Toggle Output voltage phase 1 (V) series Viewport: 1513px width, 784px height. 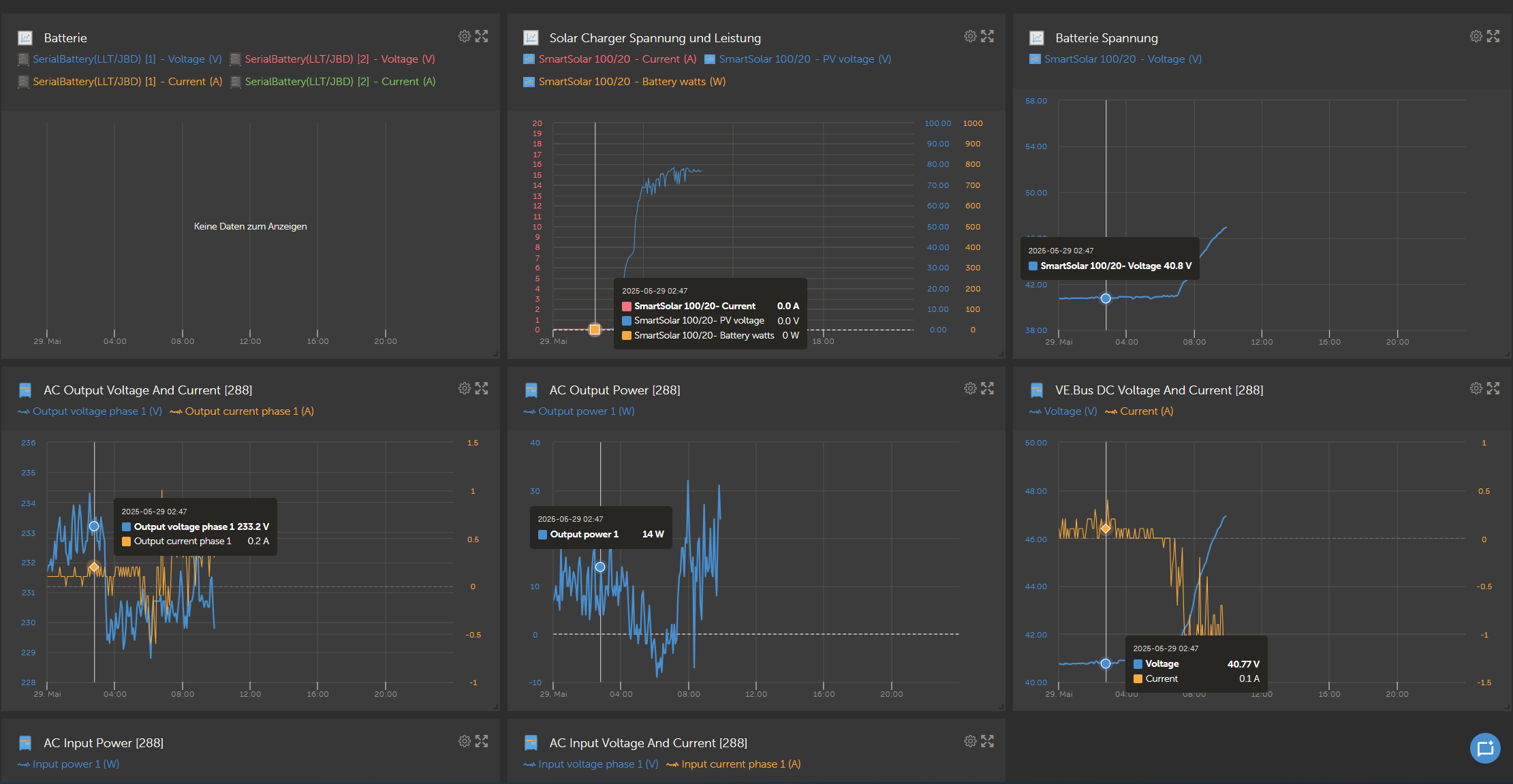(x=90, y=411)
